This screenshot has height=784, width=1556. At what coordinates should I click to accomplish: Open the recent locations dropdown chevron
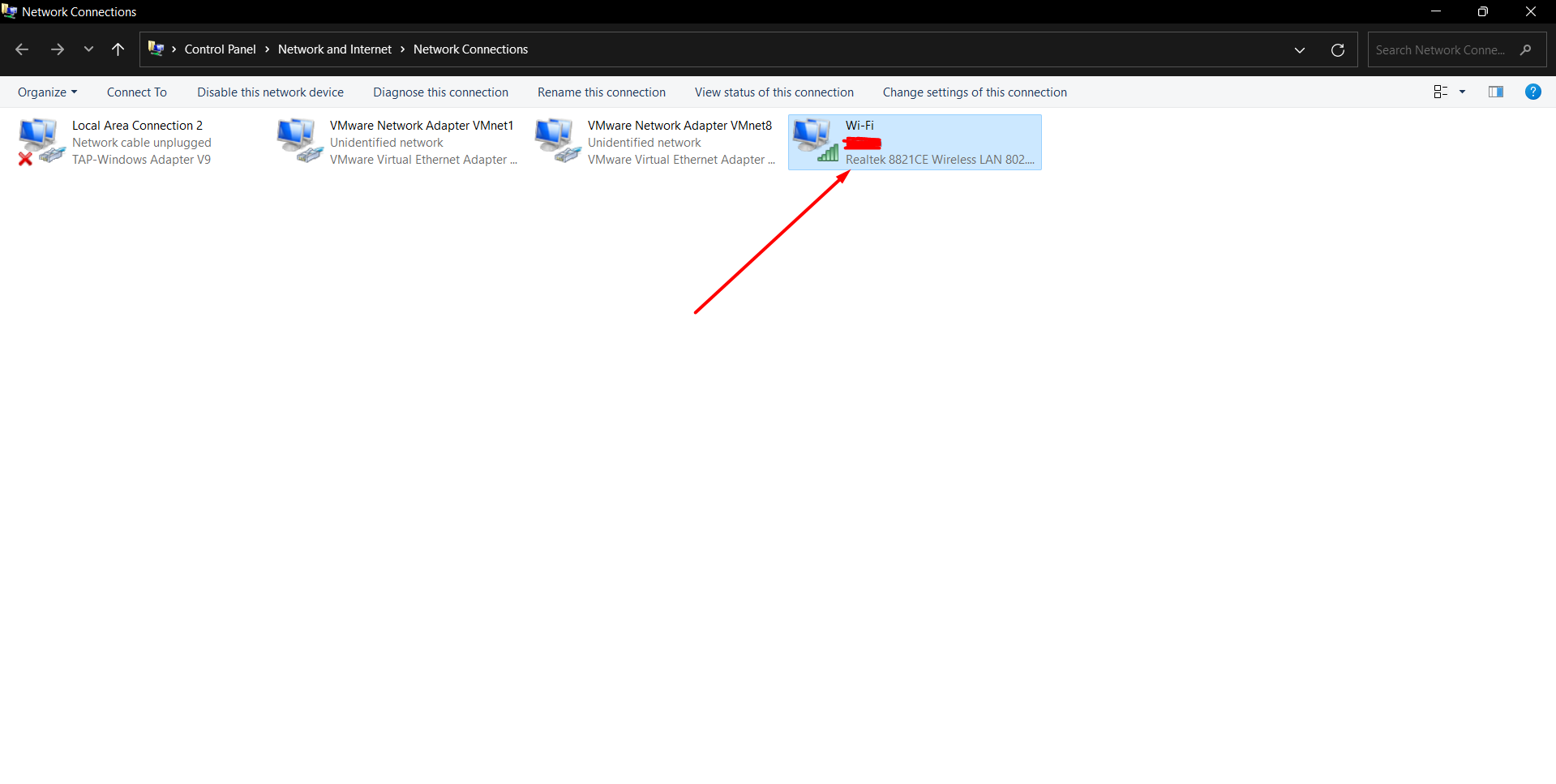[x=88, y=49]
